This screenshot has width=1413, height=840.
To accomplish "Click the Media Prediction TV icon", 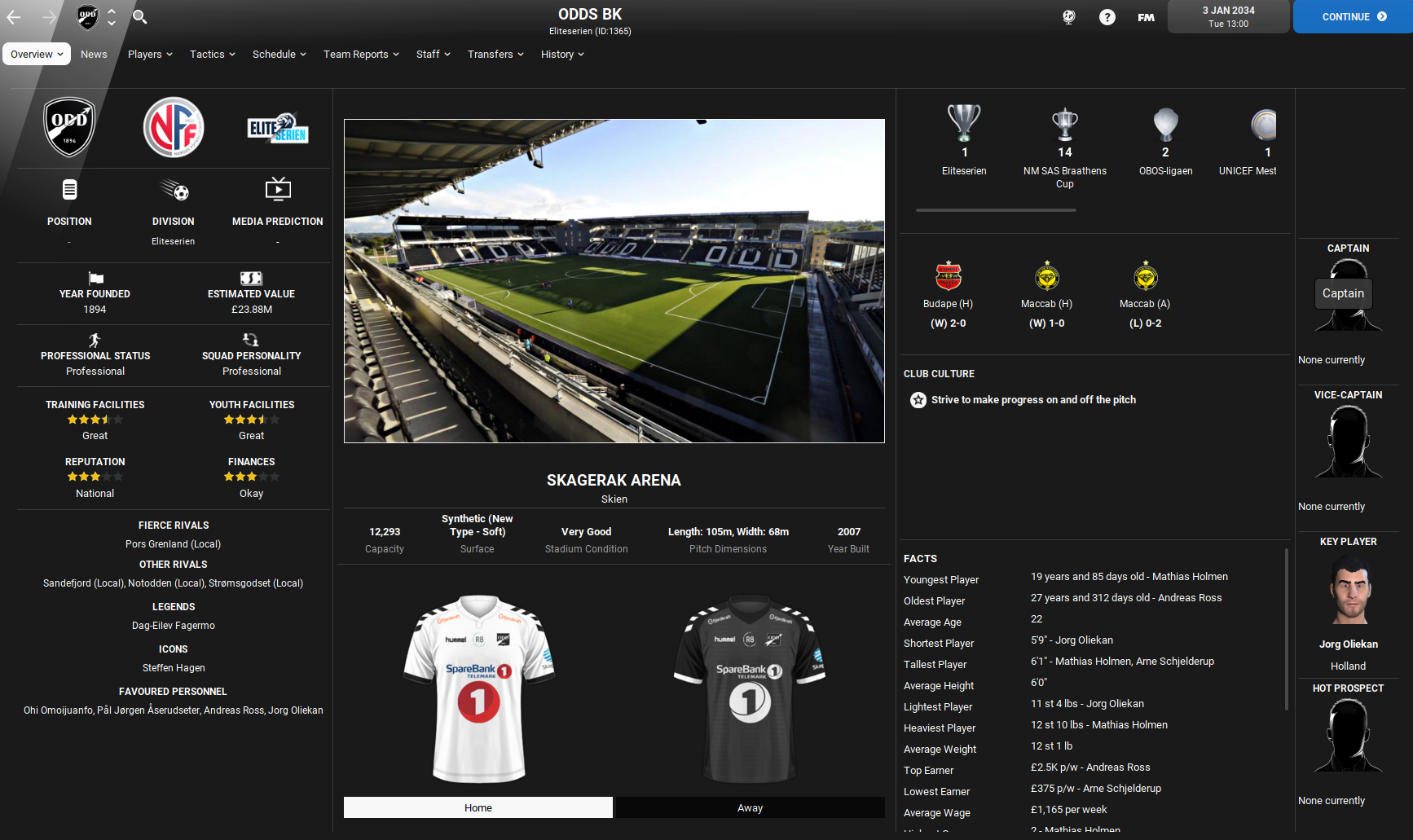I will pyautogui.click(x=278, y=188).
